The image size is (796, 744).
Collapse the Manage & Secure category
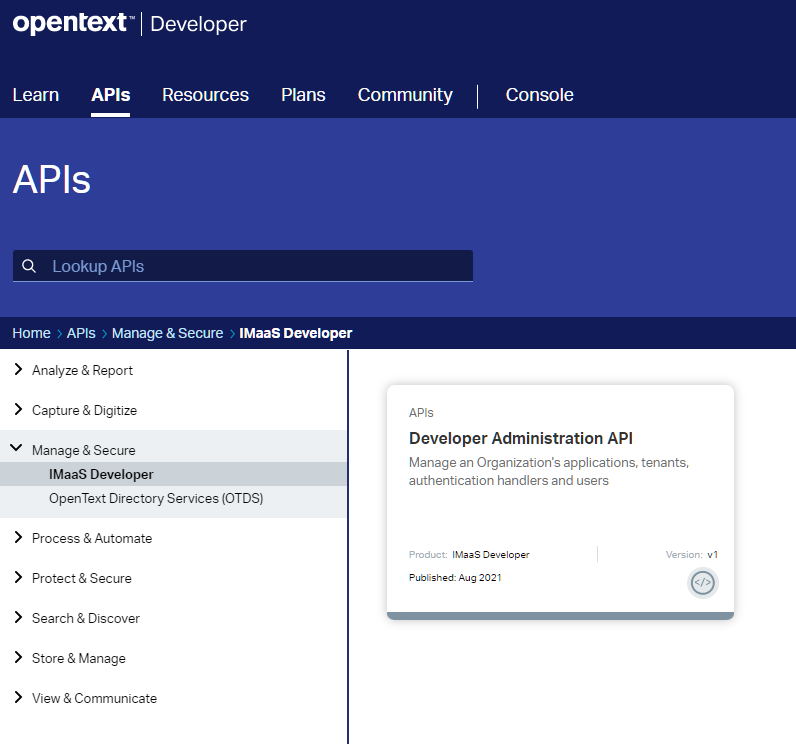click(x=83, y=450)
